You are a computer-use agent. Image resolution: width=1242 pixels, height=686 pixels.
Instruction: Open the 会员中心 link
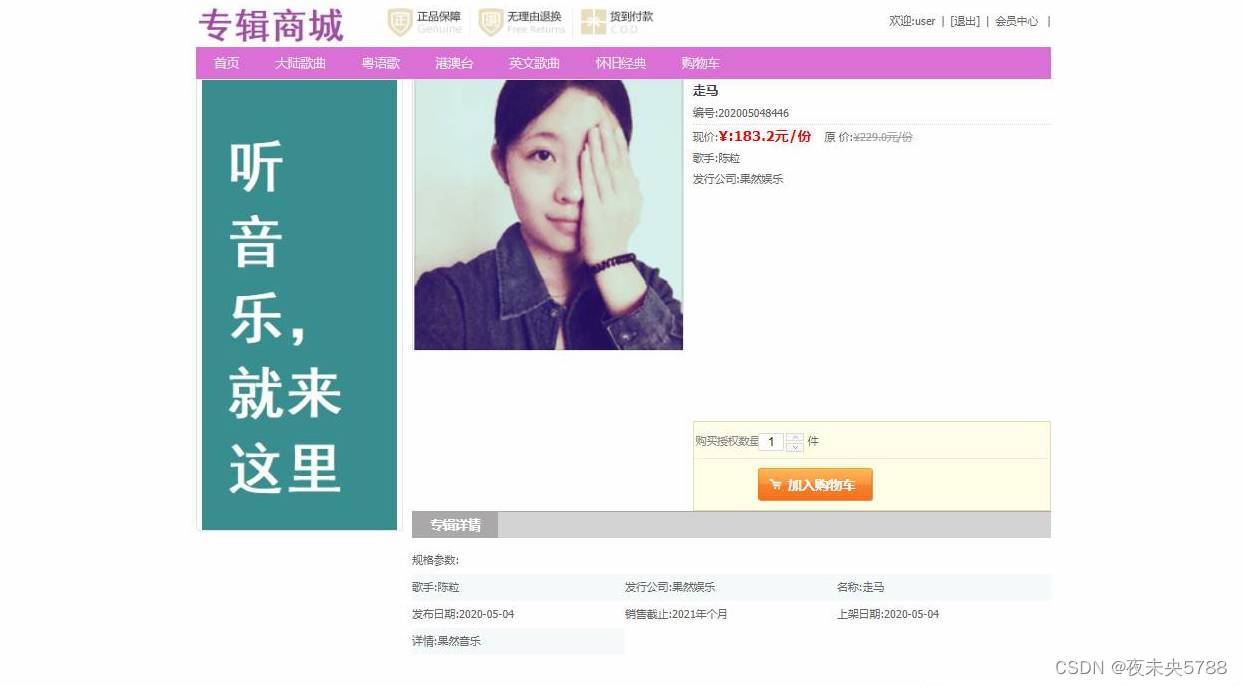1016,21
